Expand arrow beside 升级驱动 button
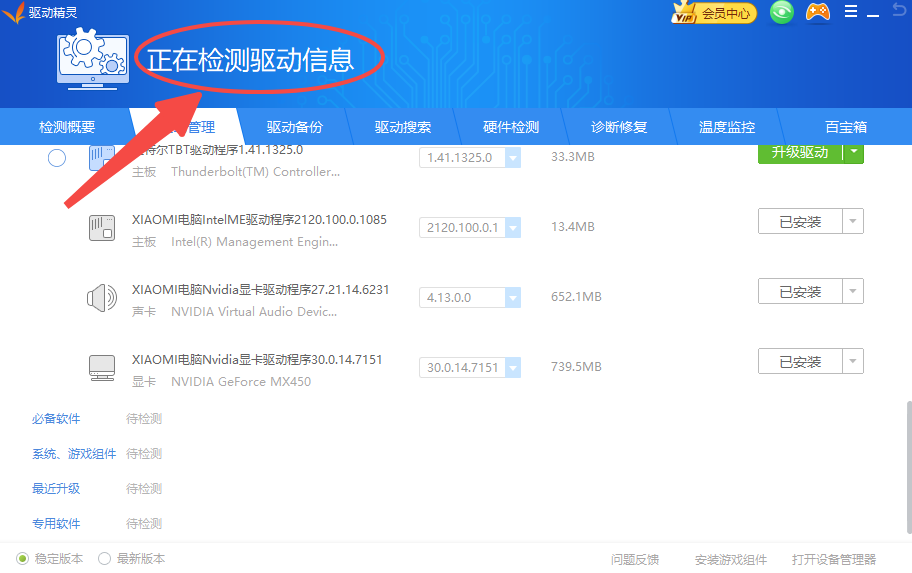Viewport: 912px width, 573px height. point(852,152)
